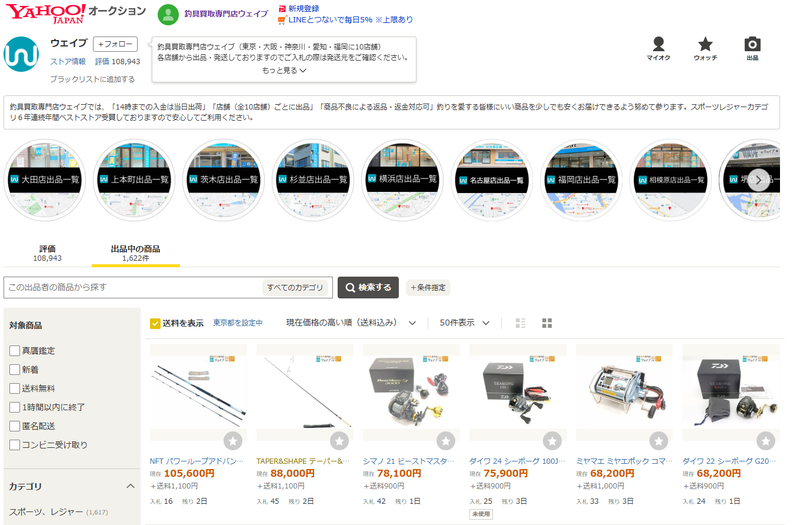Expand store description with もっと見る
The width and height of the screenshot is (800, 525).
pos(284,70)
